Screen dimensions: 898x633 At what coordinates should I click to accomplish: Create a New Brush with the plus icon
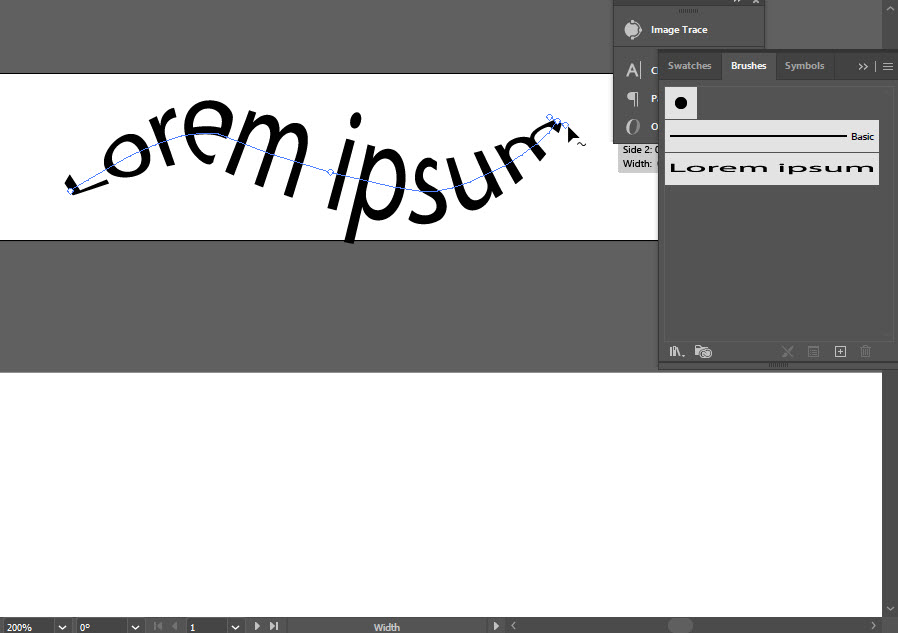[840, 351]
